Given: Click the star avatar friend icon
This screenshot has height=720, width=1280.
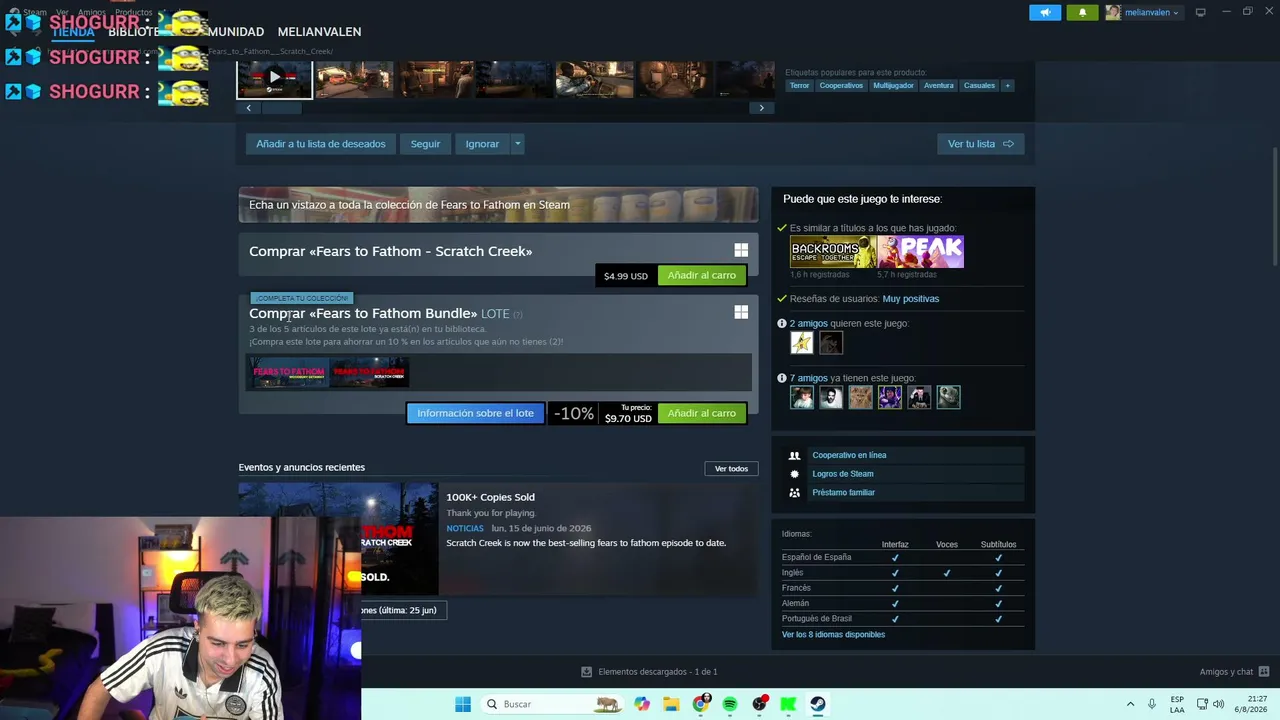Looking at the screenshot, I should click(x=802, y=343).
